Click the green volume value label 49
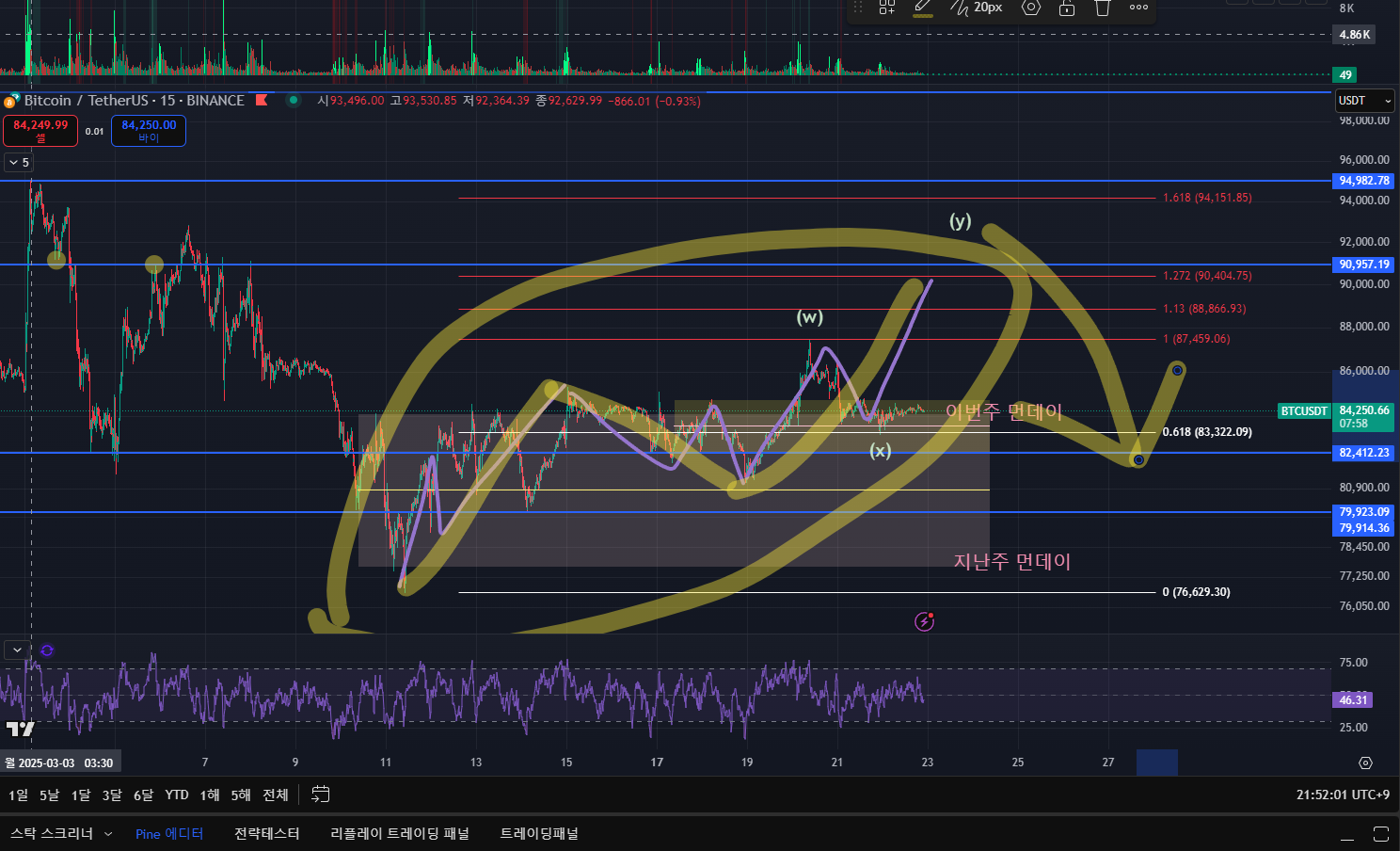Screen dimensions: 1400x851 pyautogui.click(x=1345, y=75)
